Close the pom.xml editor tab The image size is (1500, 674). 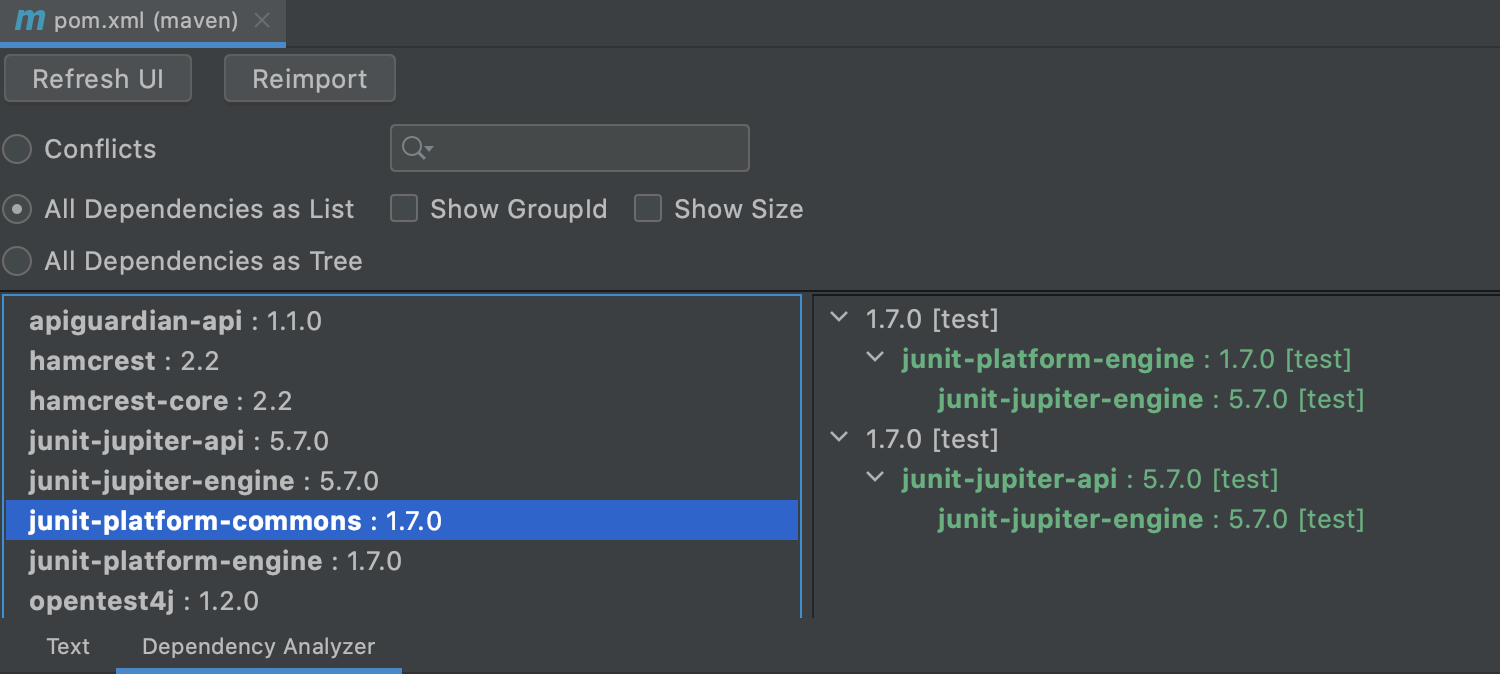coord(262,21)
